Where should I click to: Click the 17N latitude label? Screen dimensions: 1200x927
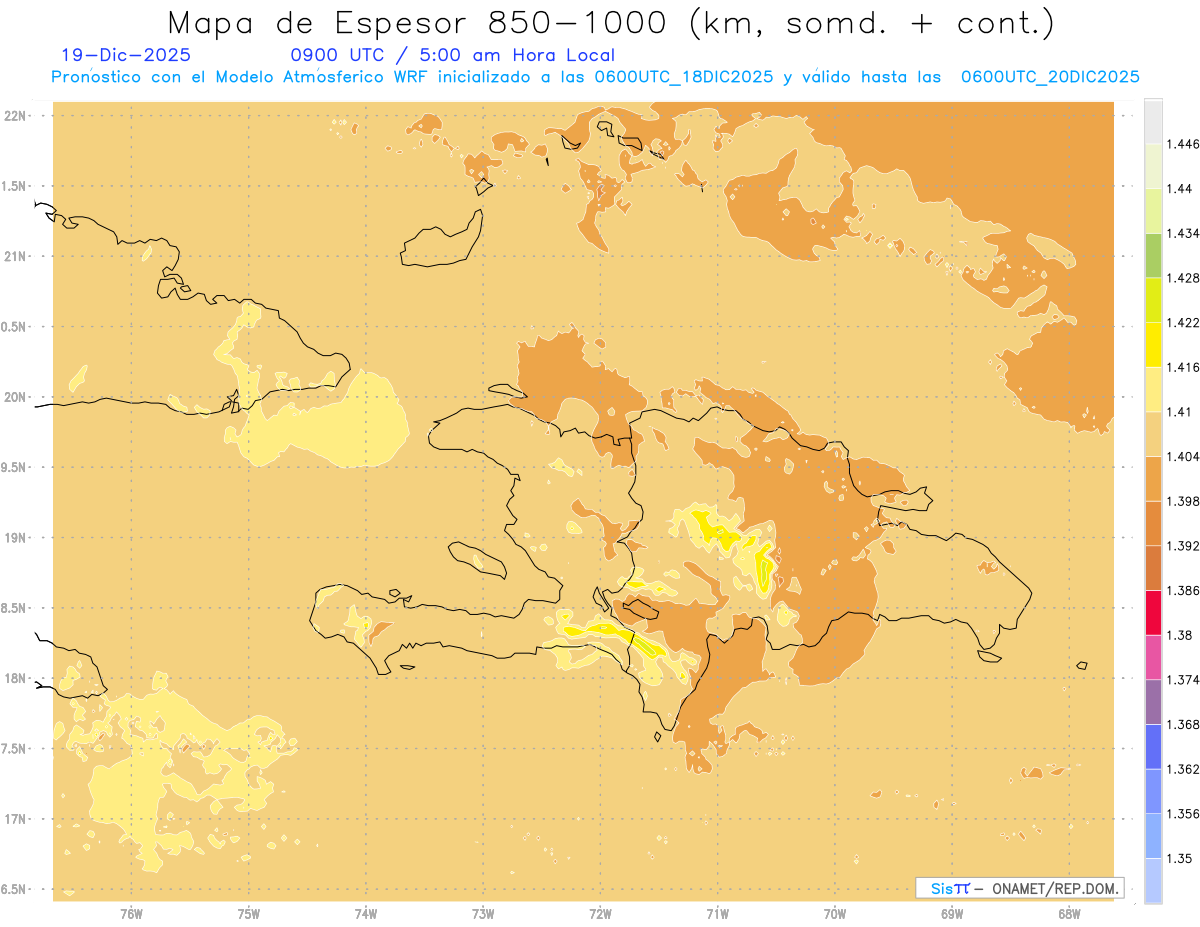click(x=16, y=819)
